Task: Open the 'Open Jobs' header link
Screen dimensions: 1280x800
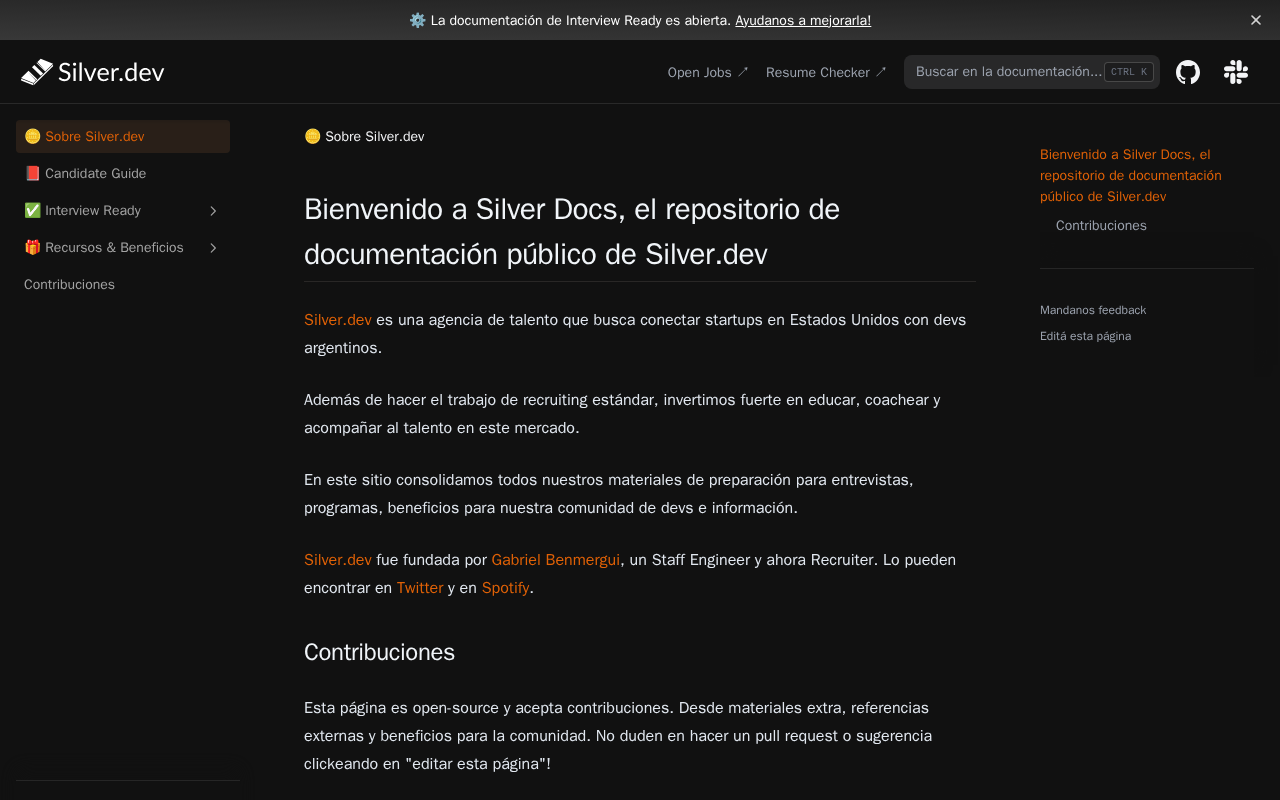Action: (708, 72)
